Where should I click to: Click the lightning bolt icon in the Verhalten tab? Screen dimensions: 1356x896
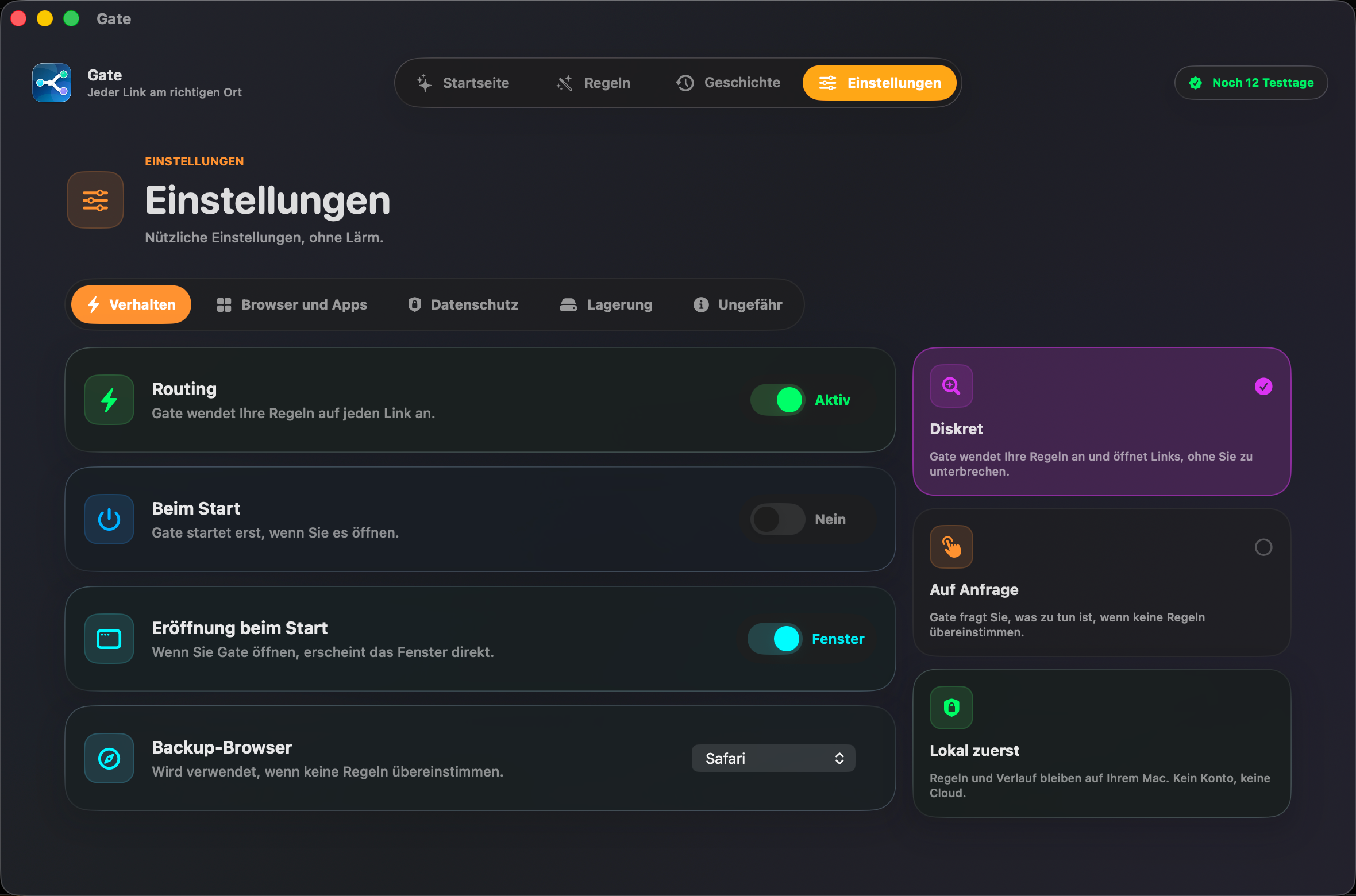point(94,304)
